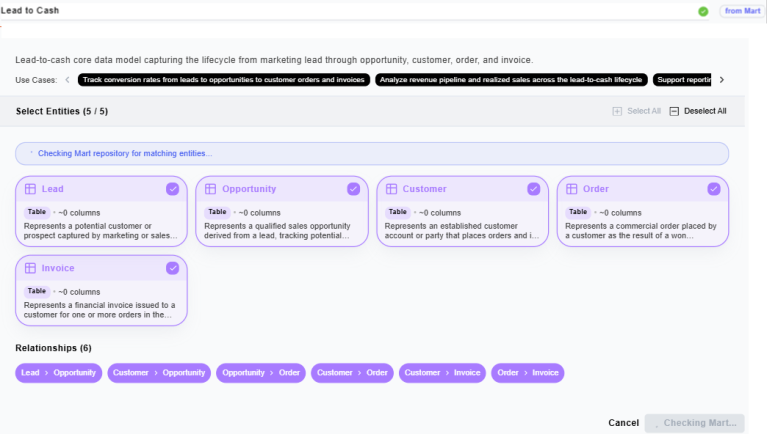The width and height of the screenshot is (767, 434).
Task: Click the Invoice card table icon
Action: [30, 268]
